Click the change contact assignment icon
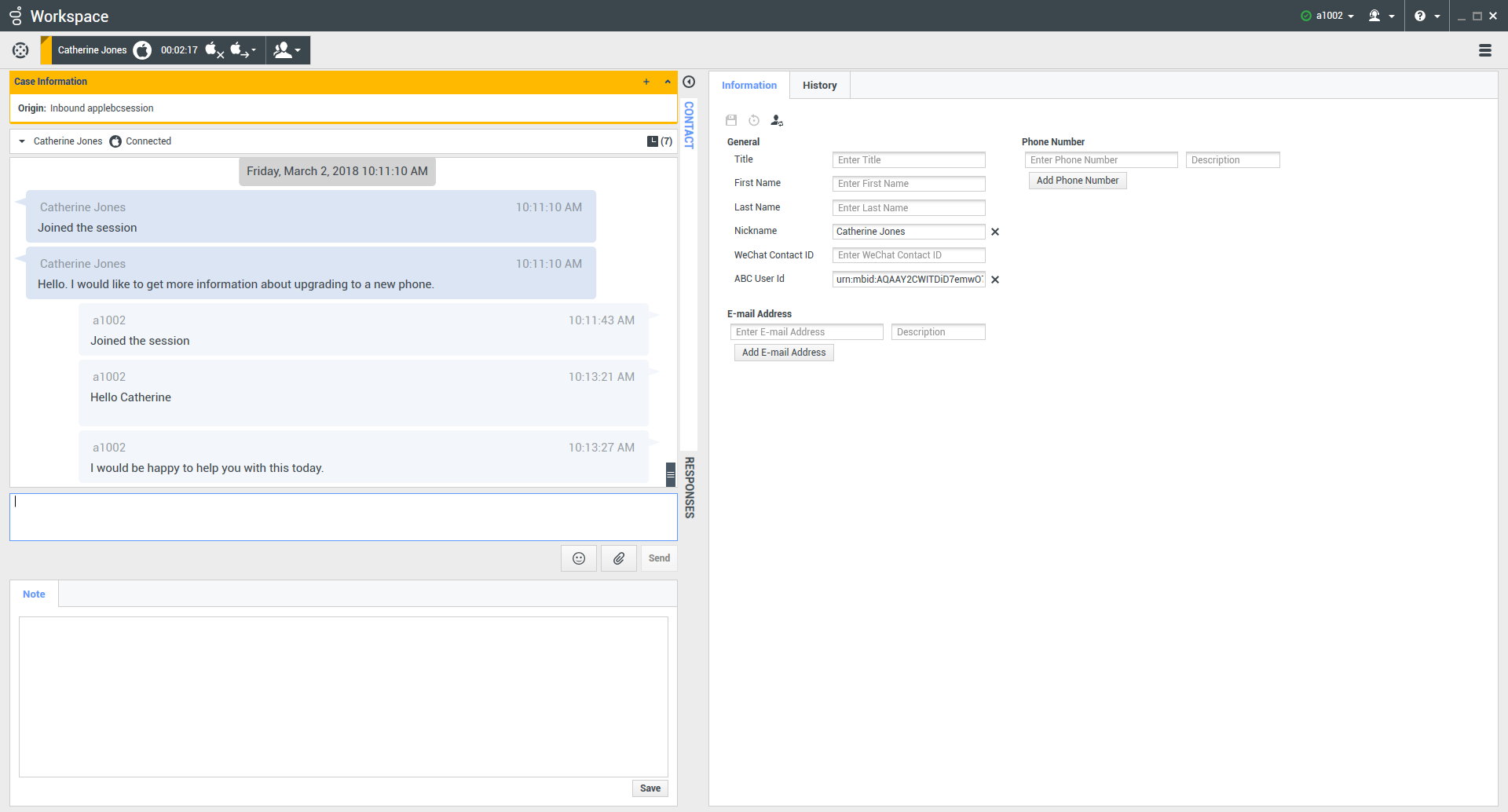Image resolution: width=1508 pixels, height=812 pixels. click(x=777, y=120)
